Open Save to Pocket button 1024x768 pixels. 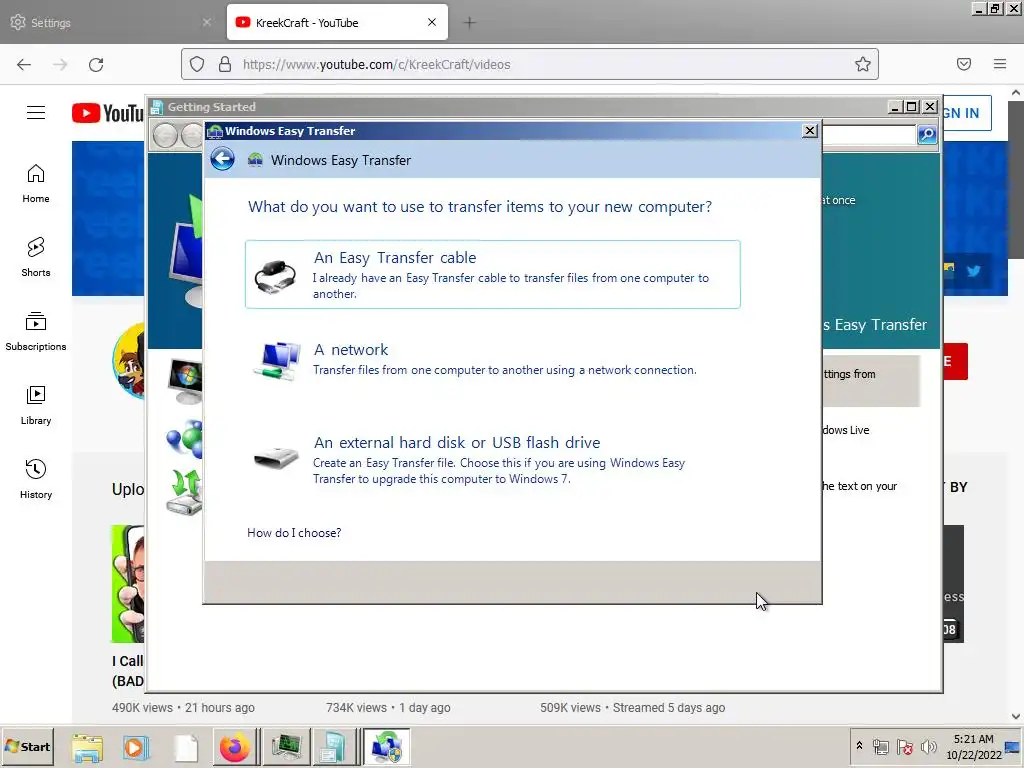964,64
